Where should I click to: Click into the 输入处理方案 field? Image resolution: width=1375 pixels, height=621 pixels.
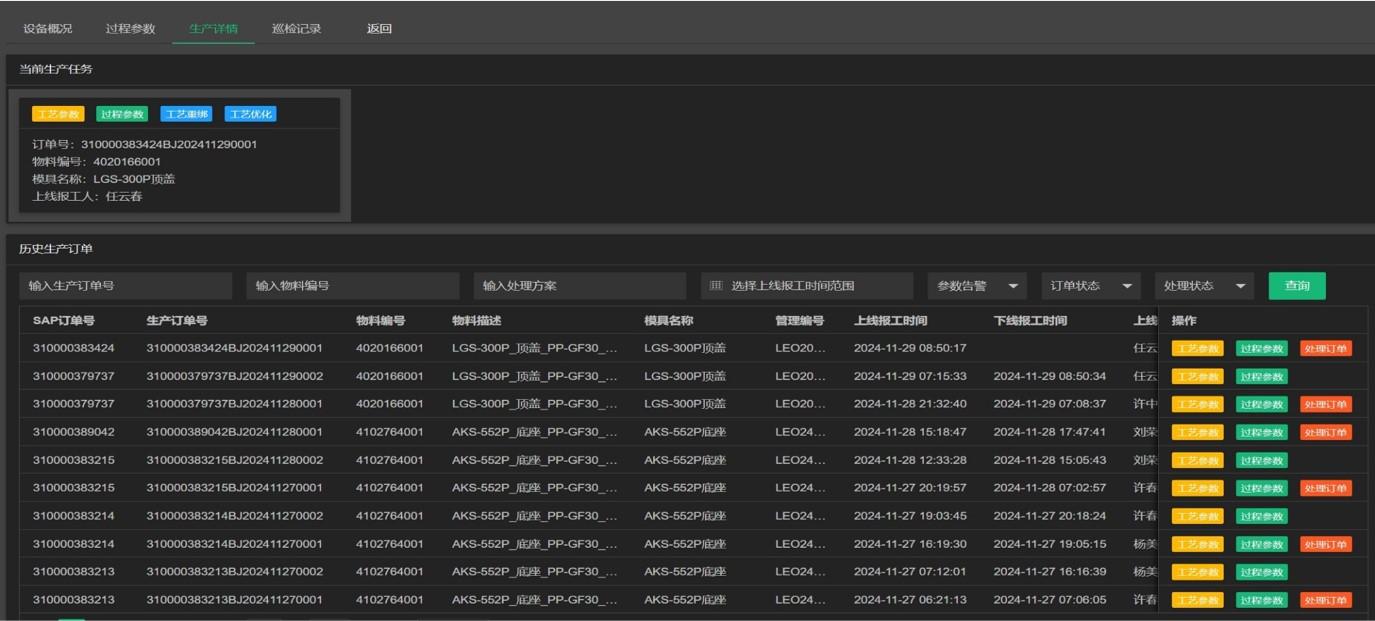pos(579,286)
